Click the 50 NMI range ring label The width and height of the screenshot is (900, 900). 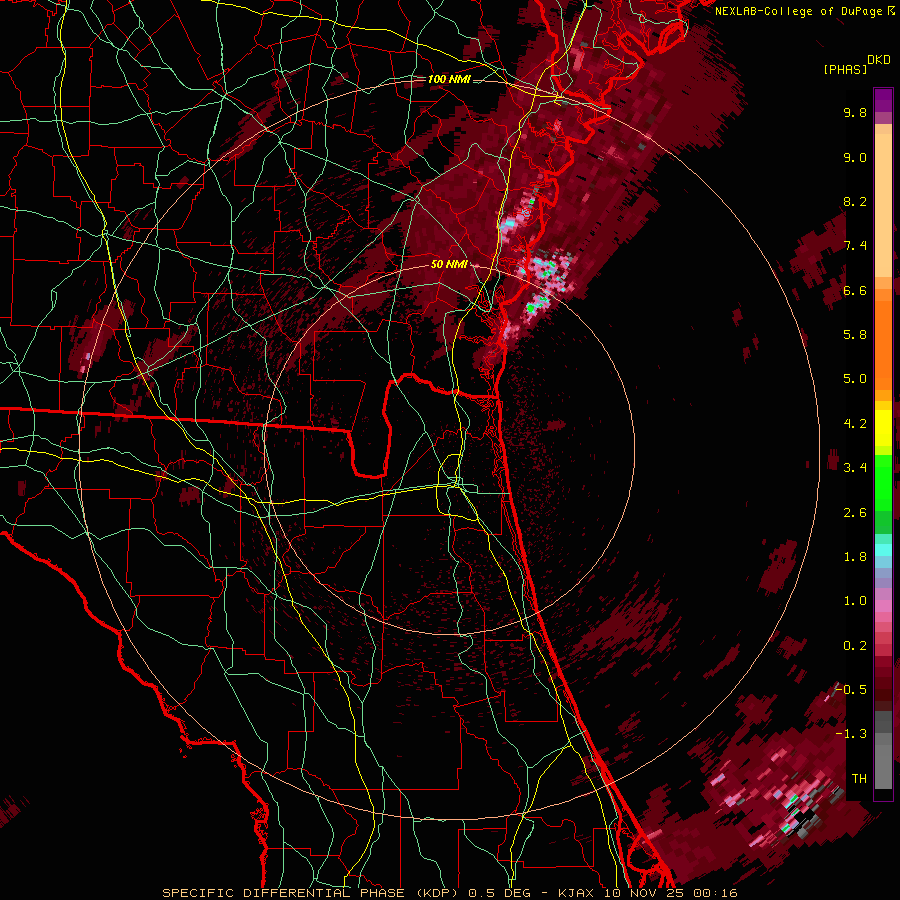(449, 264)
